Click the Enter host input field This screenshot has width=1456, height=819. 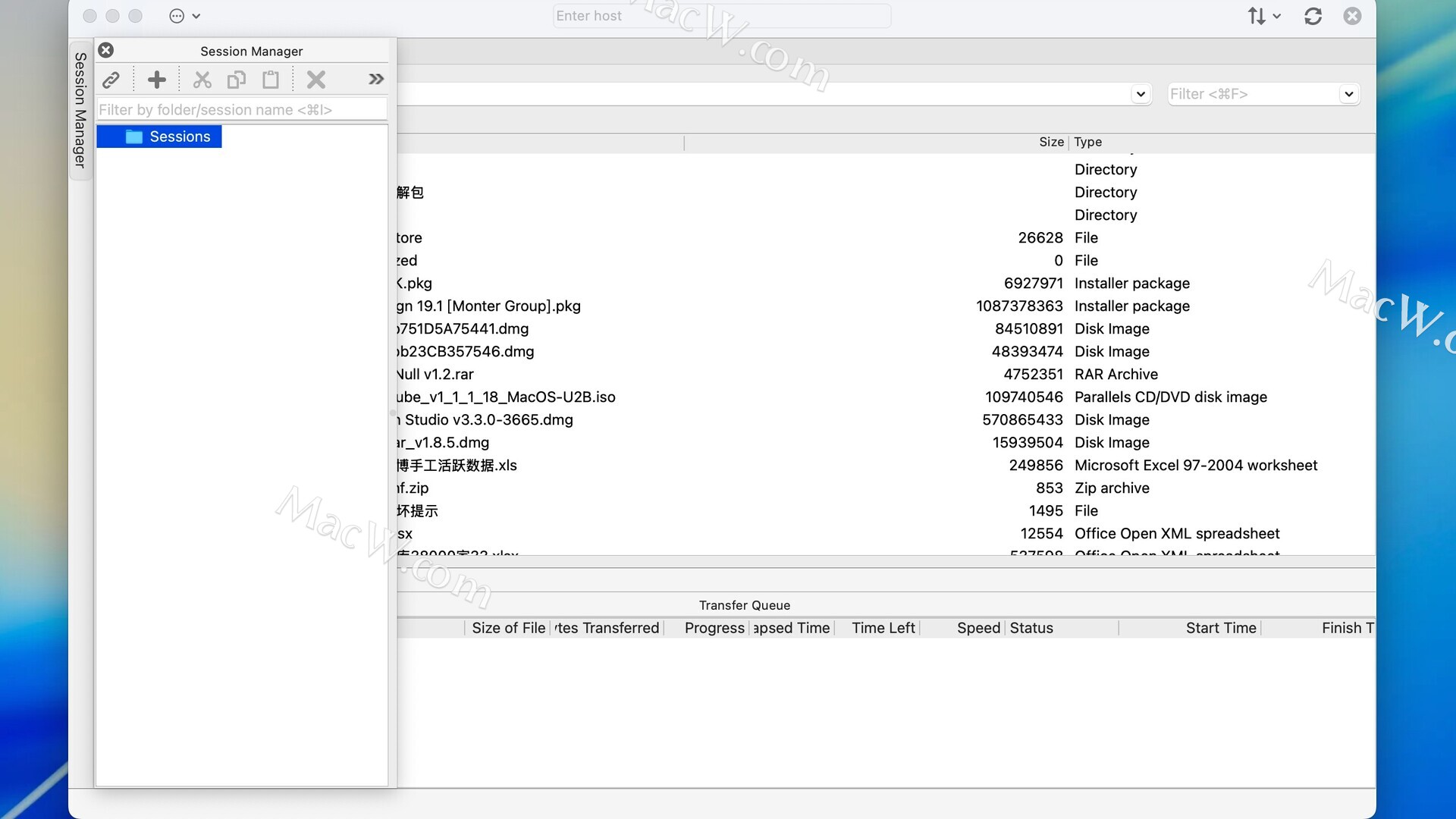click(x=720, y=16)
